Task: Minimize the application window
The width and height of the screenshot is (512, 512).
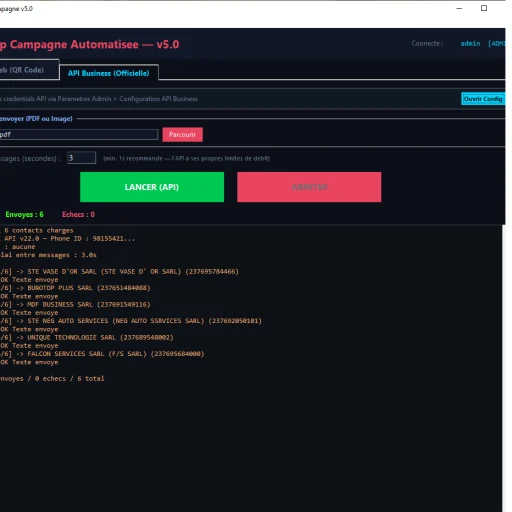Action: 459,8
